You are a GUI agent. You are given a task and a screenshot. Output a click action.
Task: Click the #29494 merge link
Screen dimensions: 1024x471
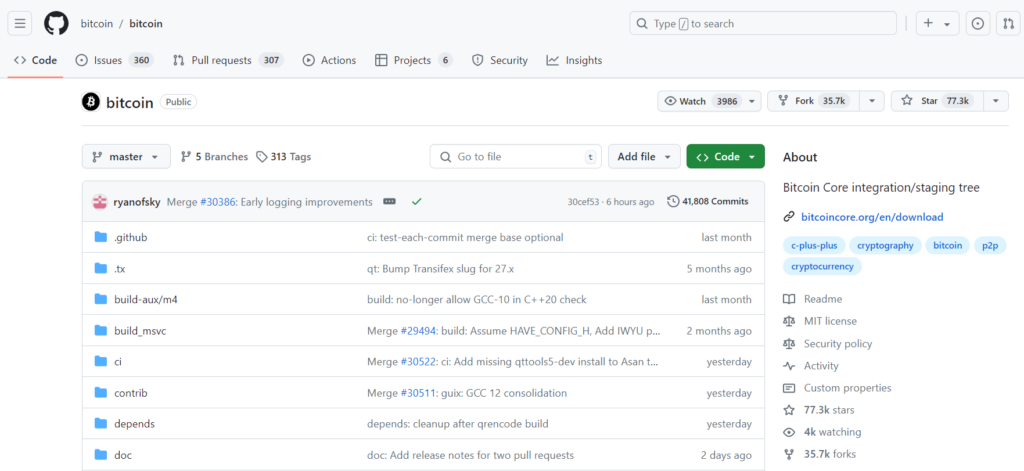[x=418, y=331]
